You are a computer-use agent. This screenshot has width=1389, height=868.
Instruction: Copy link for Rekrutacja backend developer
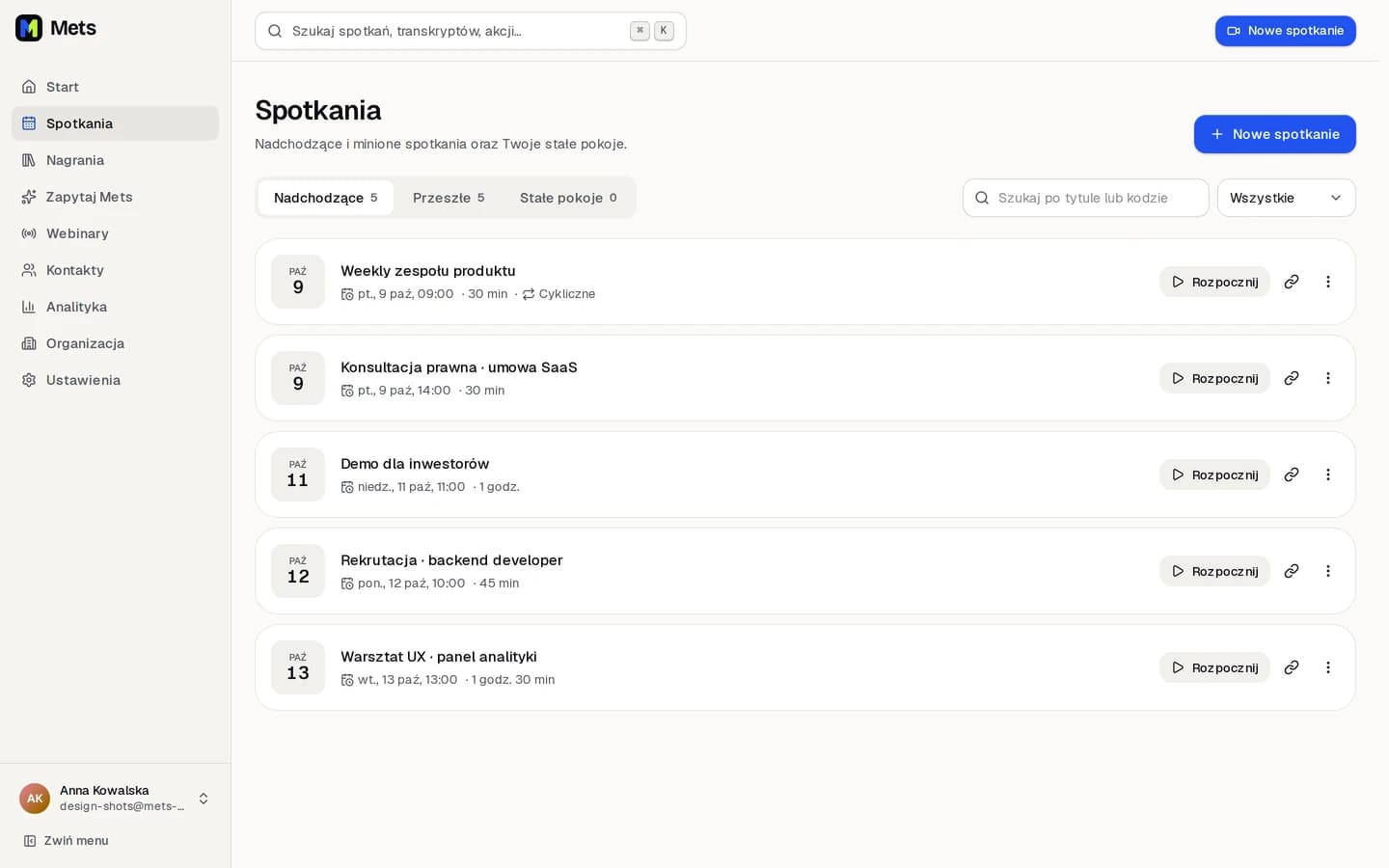(1292, 571)
